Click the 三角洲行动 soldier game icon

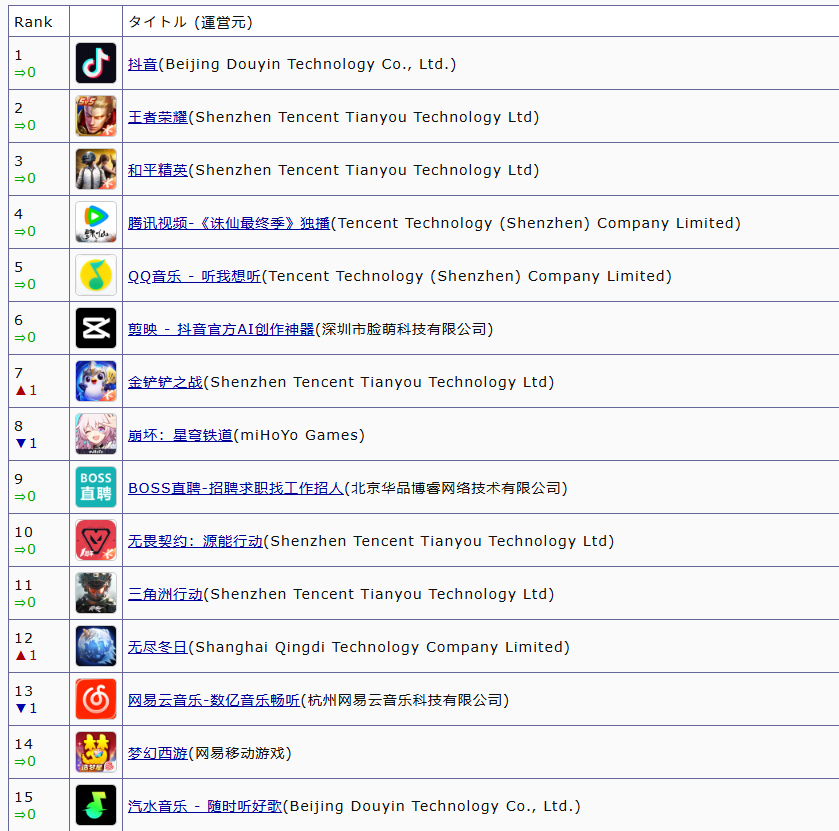point(96,593)
